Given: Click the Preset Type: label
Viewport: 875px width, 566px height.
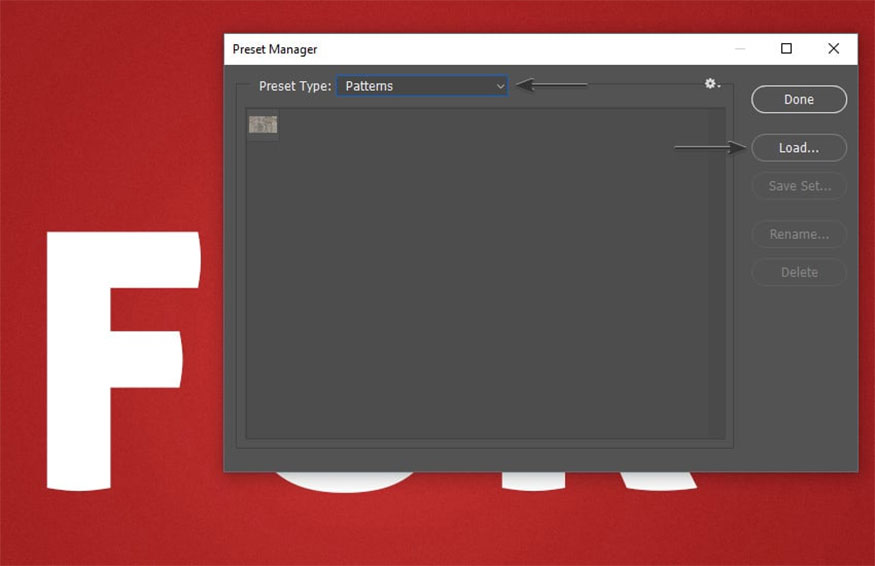Looking at the screenshot, I should coord(295,86).
